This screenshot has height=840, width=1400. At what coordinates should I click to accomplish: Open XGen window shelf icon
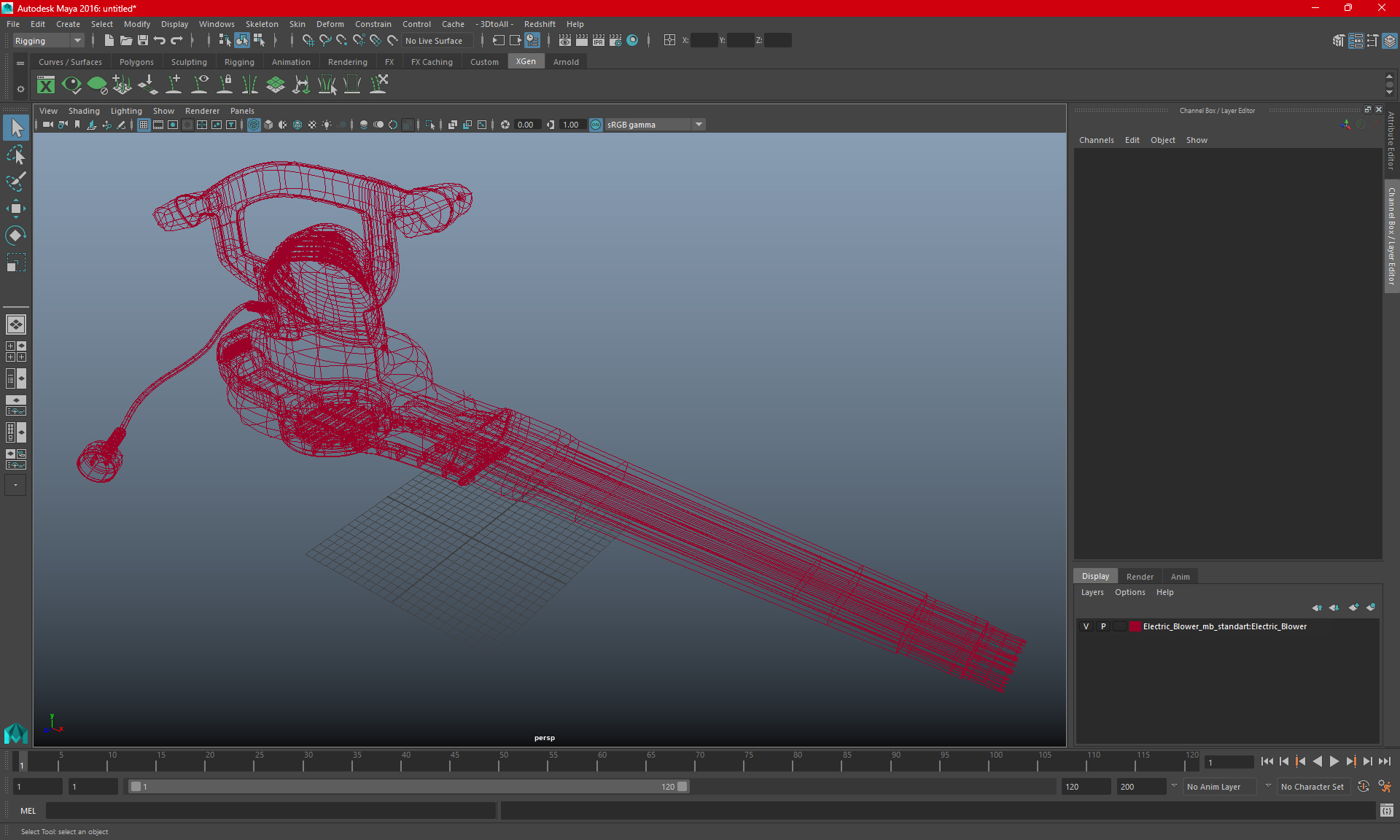coord(46,85)
